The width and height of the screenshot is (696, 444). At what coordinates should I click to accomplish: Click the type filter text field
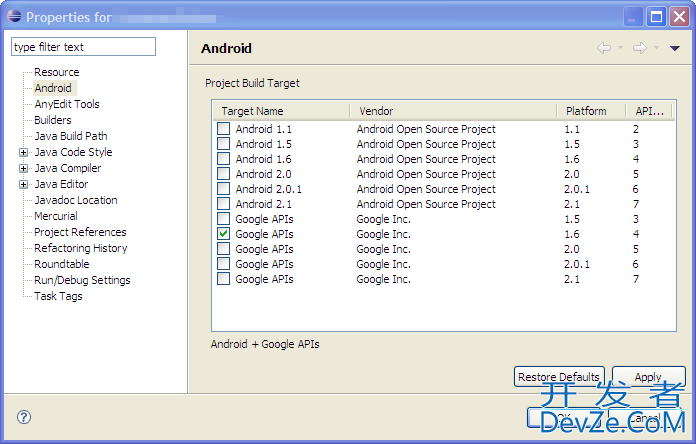pyautogui.click(x=83, y=47)
